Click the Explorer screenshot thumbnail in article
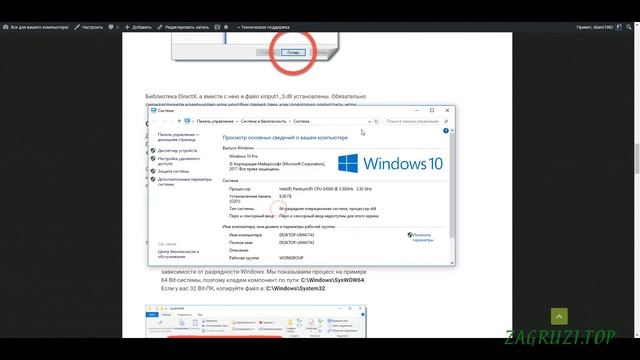 click(256, 321)
